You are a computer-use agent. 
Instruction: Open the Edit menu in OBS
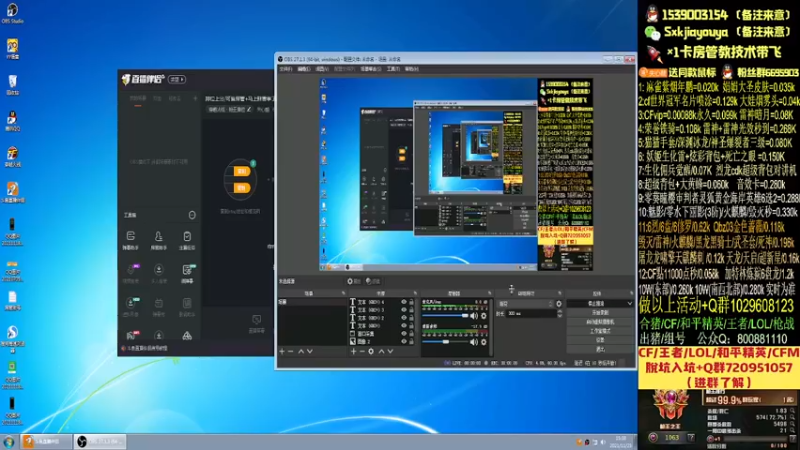point(304,69)
